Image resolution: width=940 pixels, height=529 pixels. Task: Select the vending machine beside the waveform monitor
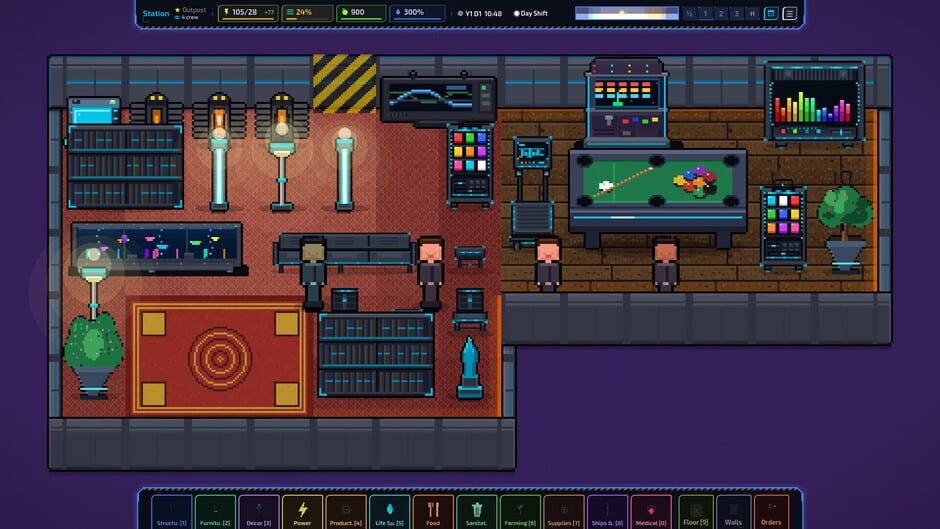470,165
